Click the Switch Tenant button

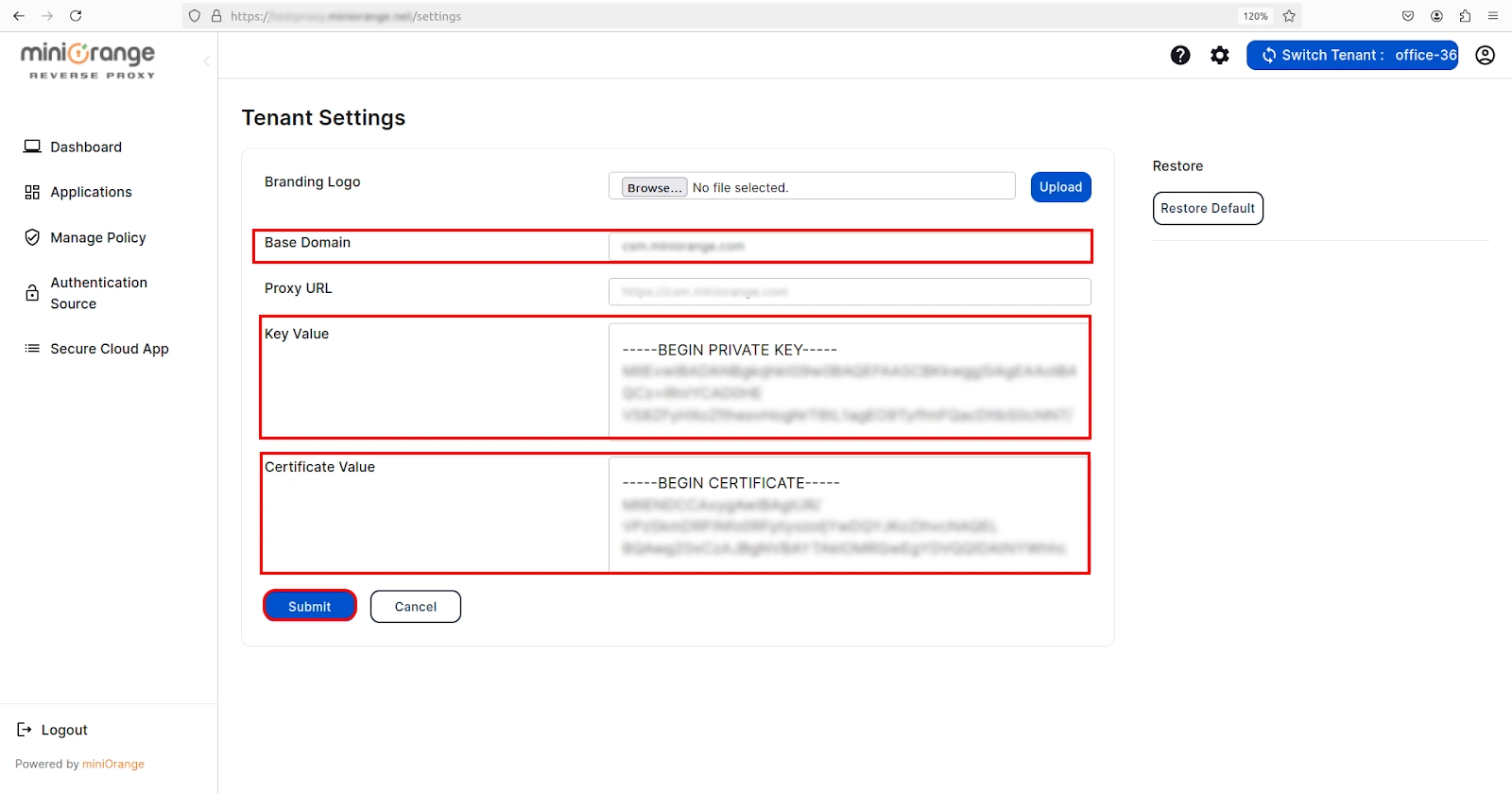coord(1352,55)
